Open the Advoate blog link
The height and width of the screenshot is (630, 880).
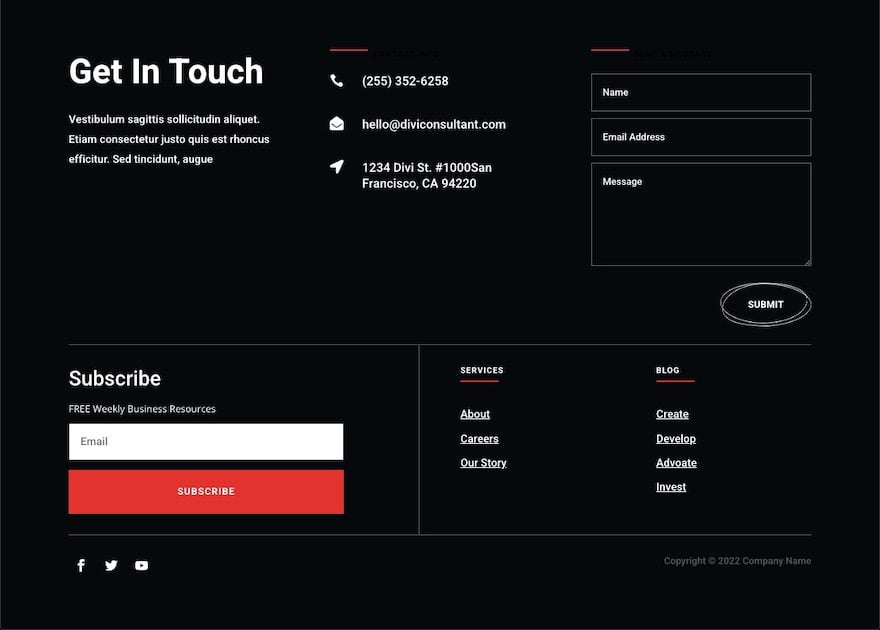(676, 463)
